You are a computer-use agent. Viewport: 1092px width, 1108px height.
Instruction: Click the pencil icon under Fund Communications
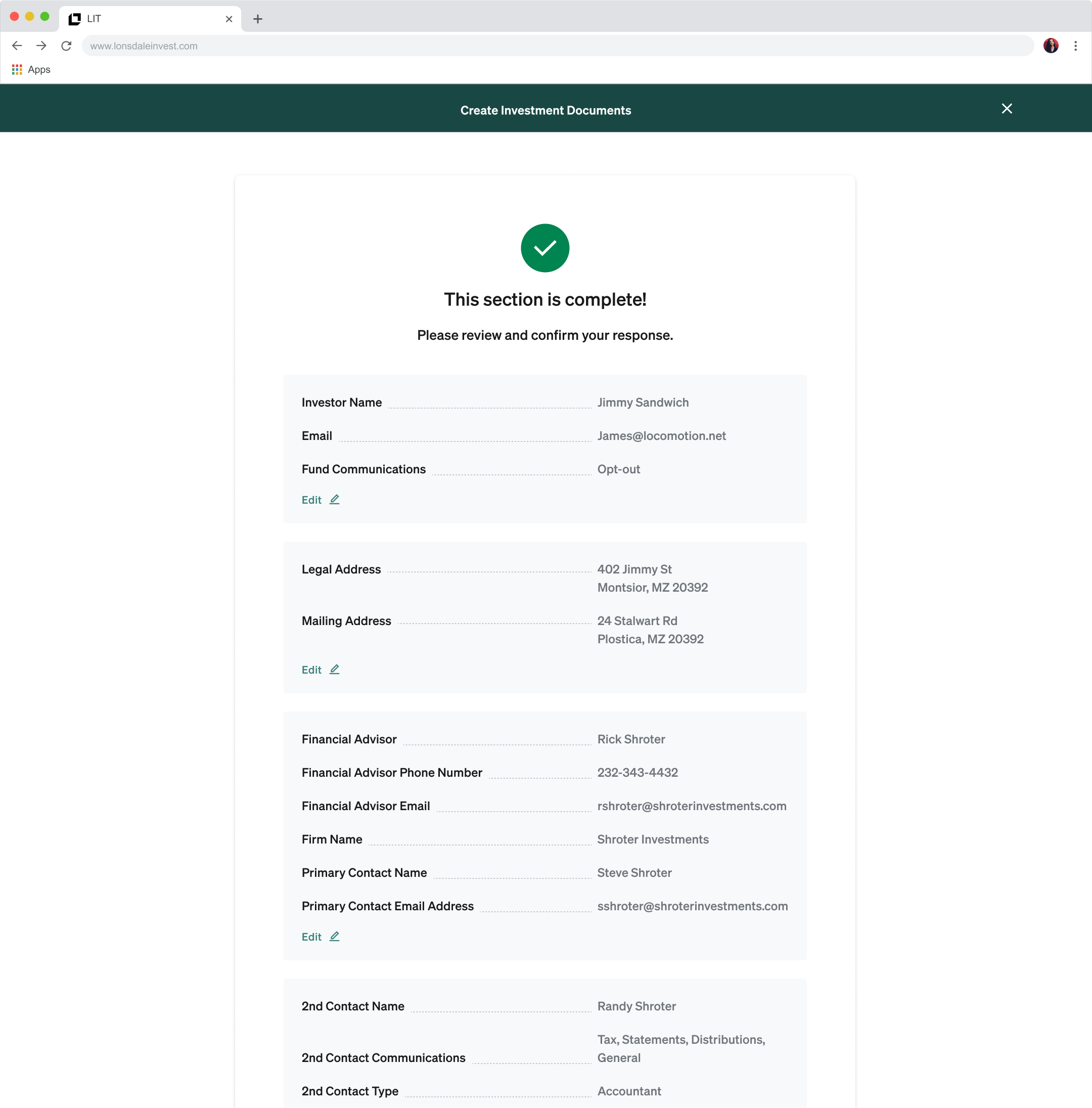pos(335,500)
